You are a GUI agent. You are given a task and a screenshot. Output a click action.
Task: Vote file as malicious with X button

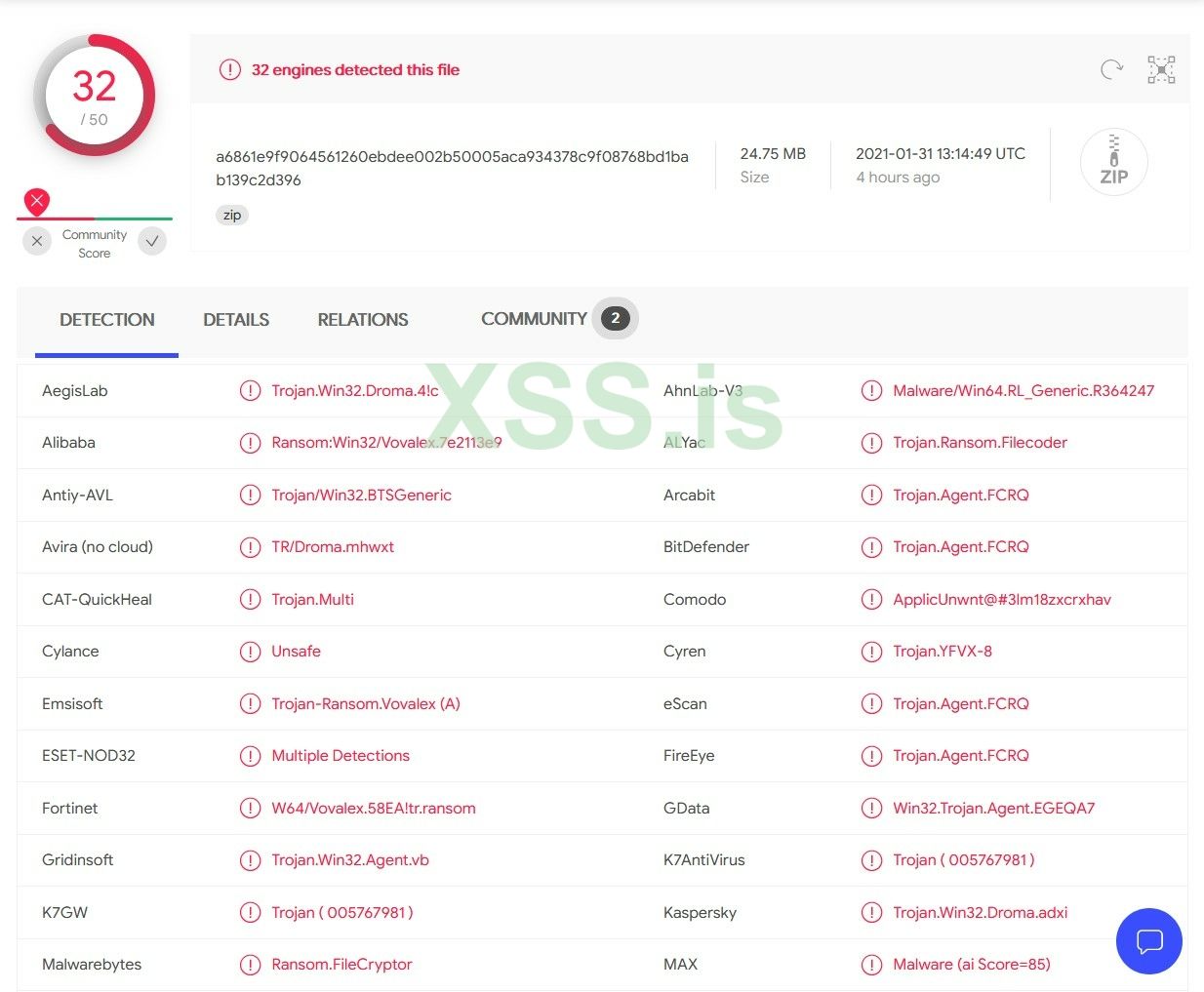coord(37,241)
